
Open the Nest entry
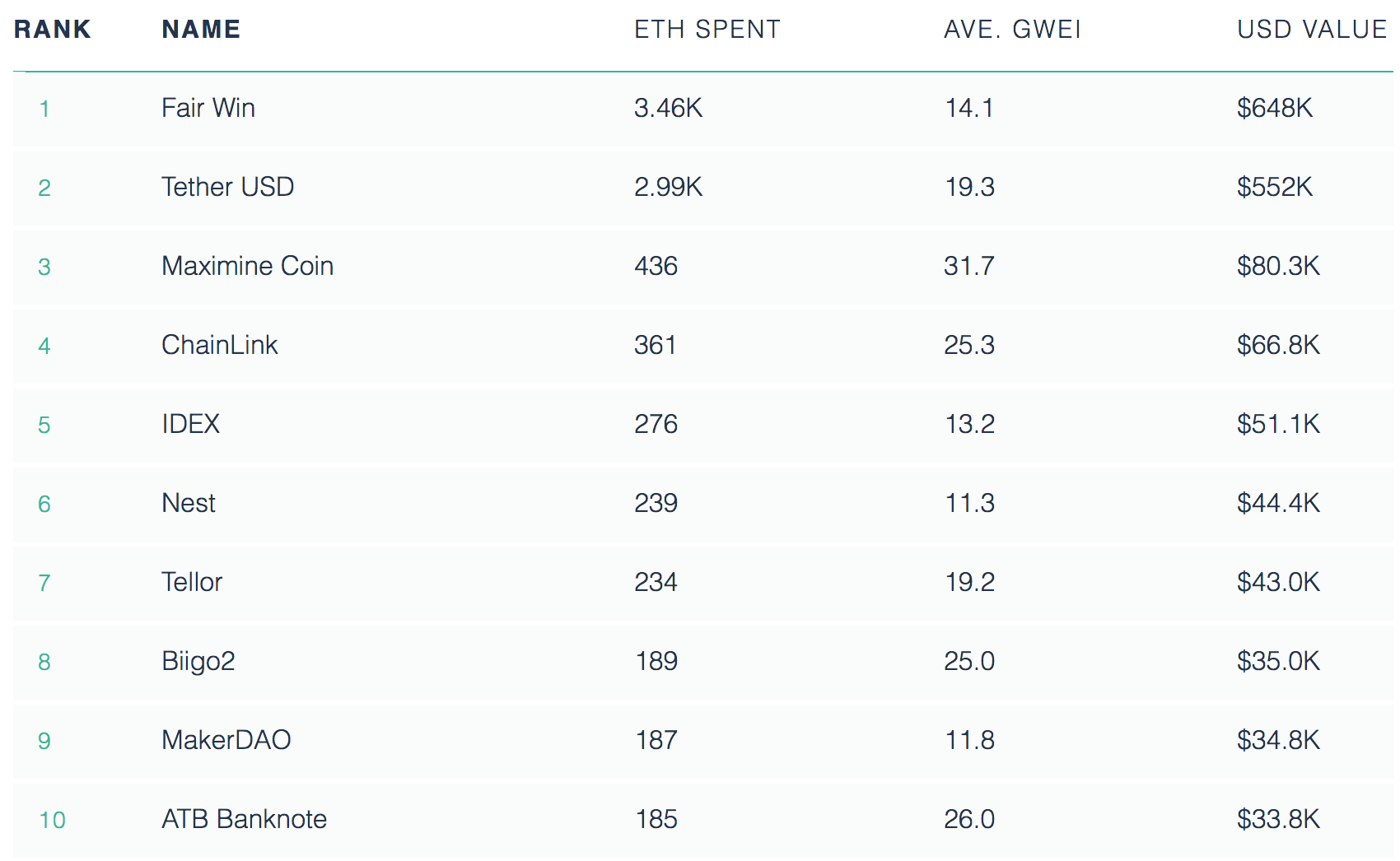click(189, 503)
